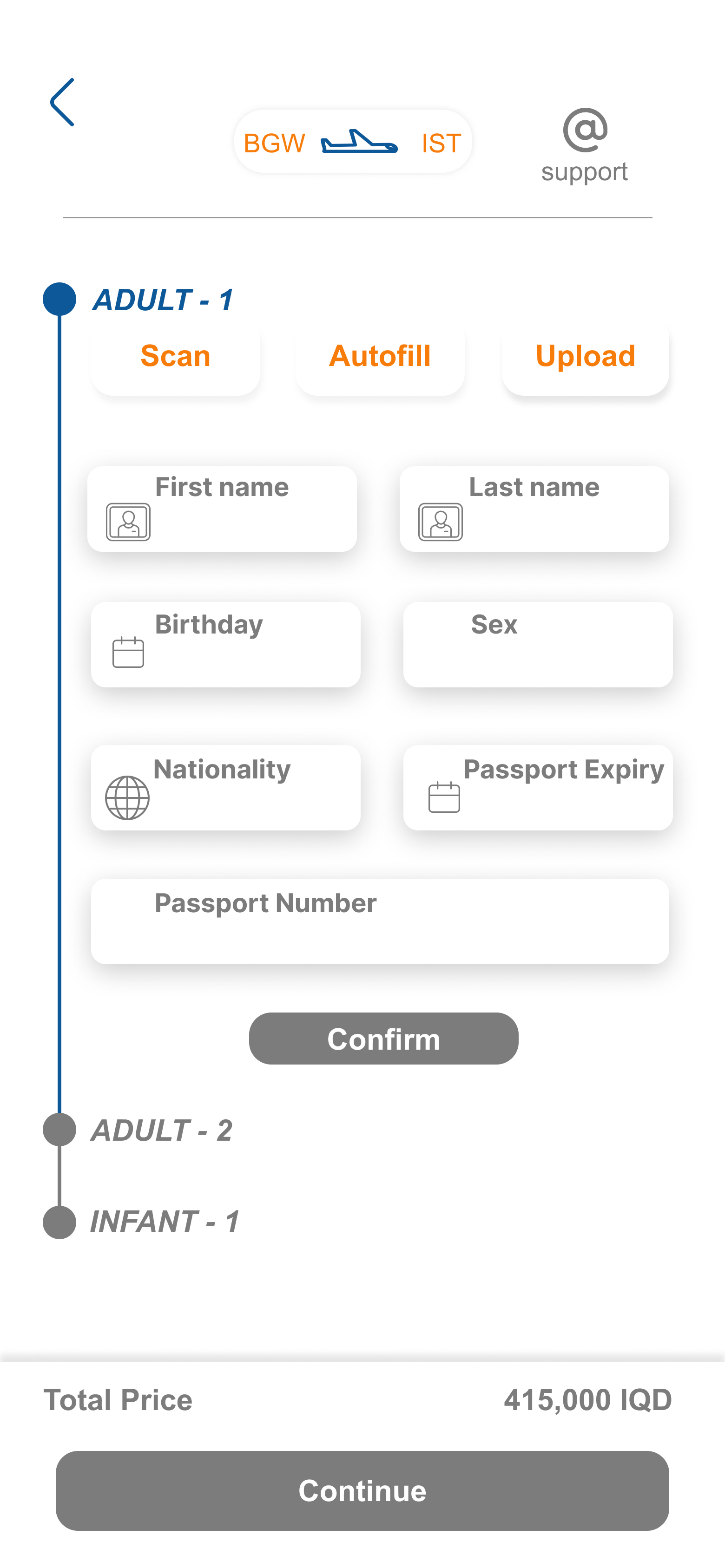Expand the ADULT - 2 passenger section
Image resolution: width=725 pixels, height=1568 pixels.
click(161, 1130)
